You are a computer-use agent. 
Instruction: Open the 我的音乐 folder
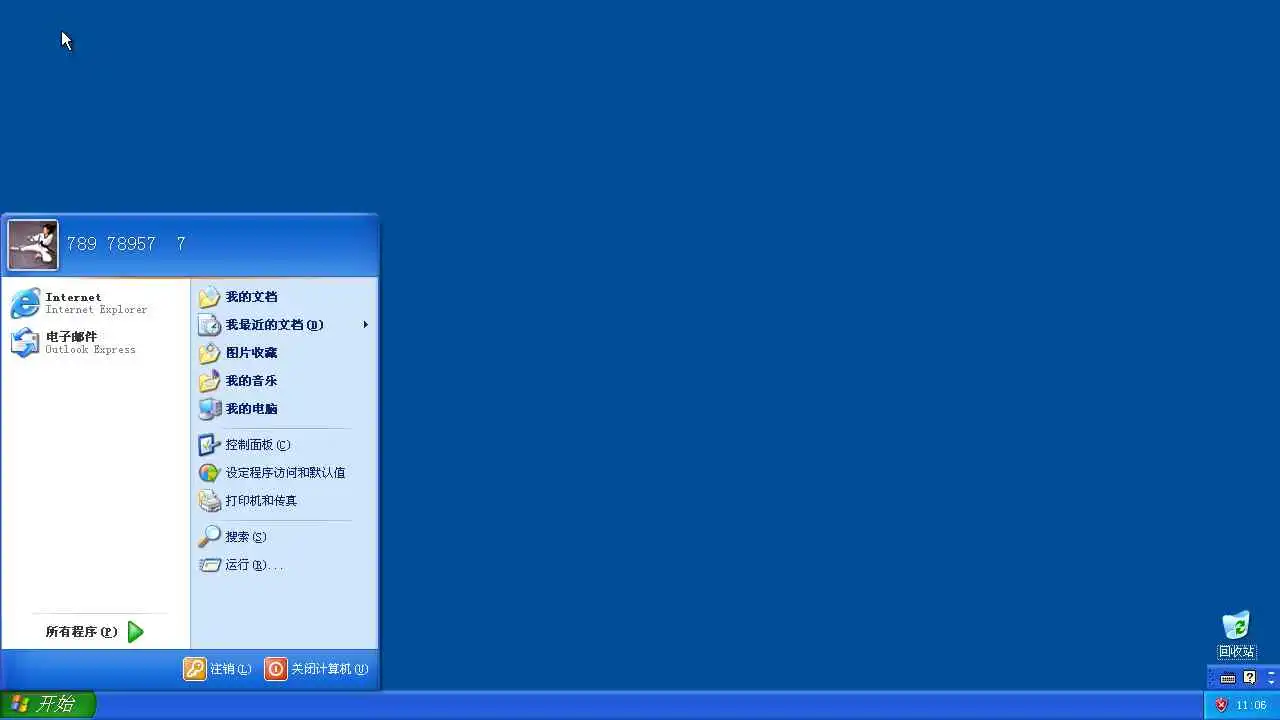285,381
